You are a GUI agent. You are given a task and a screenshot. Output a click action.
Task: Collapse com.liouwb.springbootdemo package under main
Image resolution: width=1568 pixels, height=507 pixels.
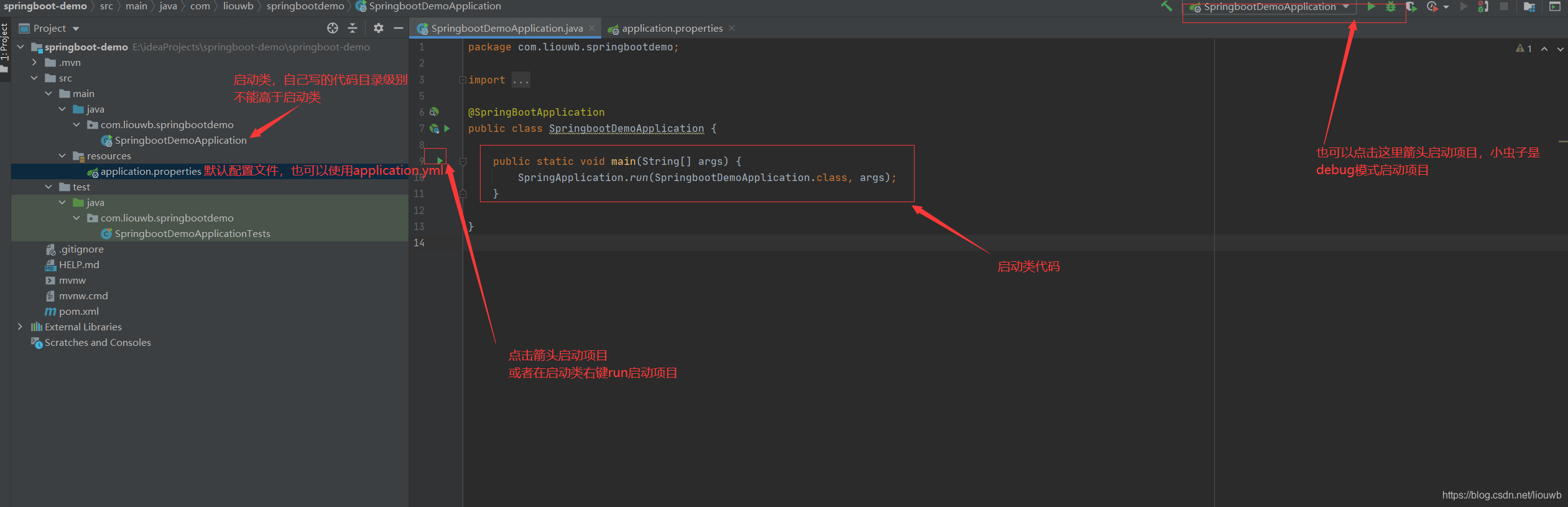click(x=76, y=124)
